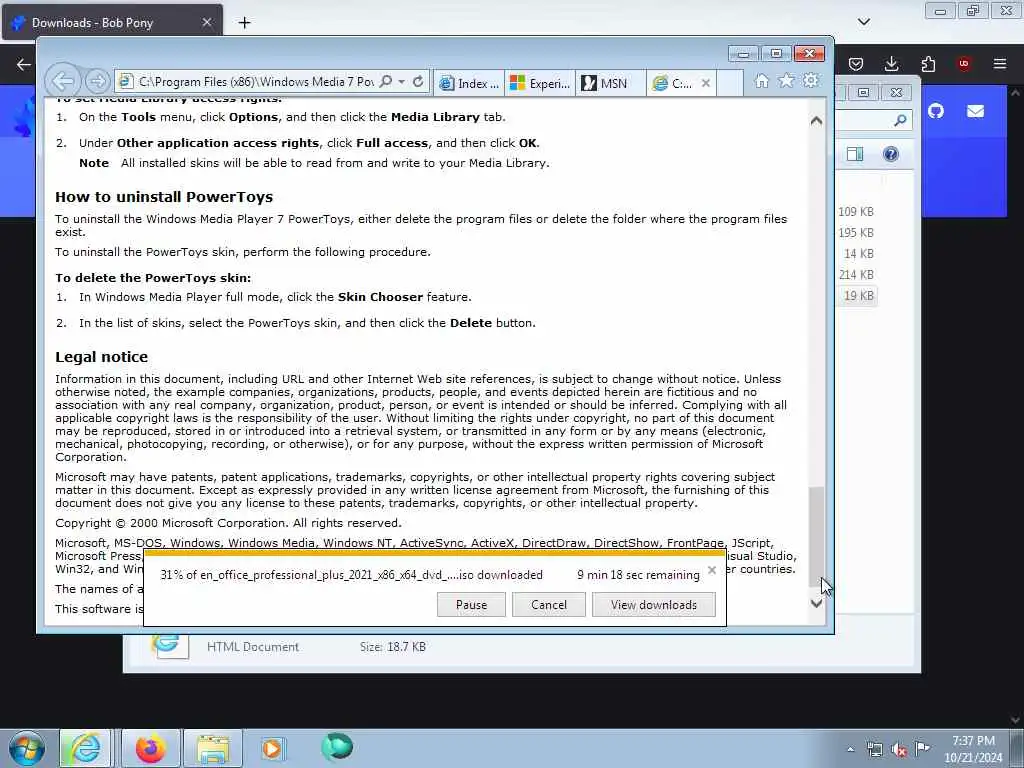Click the muted volume tray icon

coord(899,749)
